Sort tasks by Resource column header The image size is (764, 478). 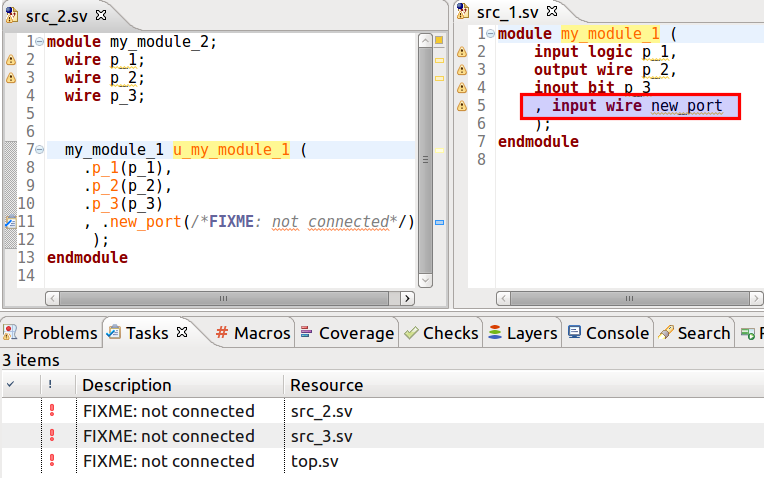pos(524,385)
